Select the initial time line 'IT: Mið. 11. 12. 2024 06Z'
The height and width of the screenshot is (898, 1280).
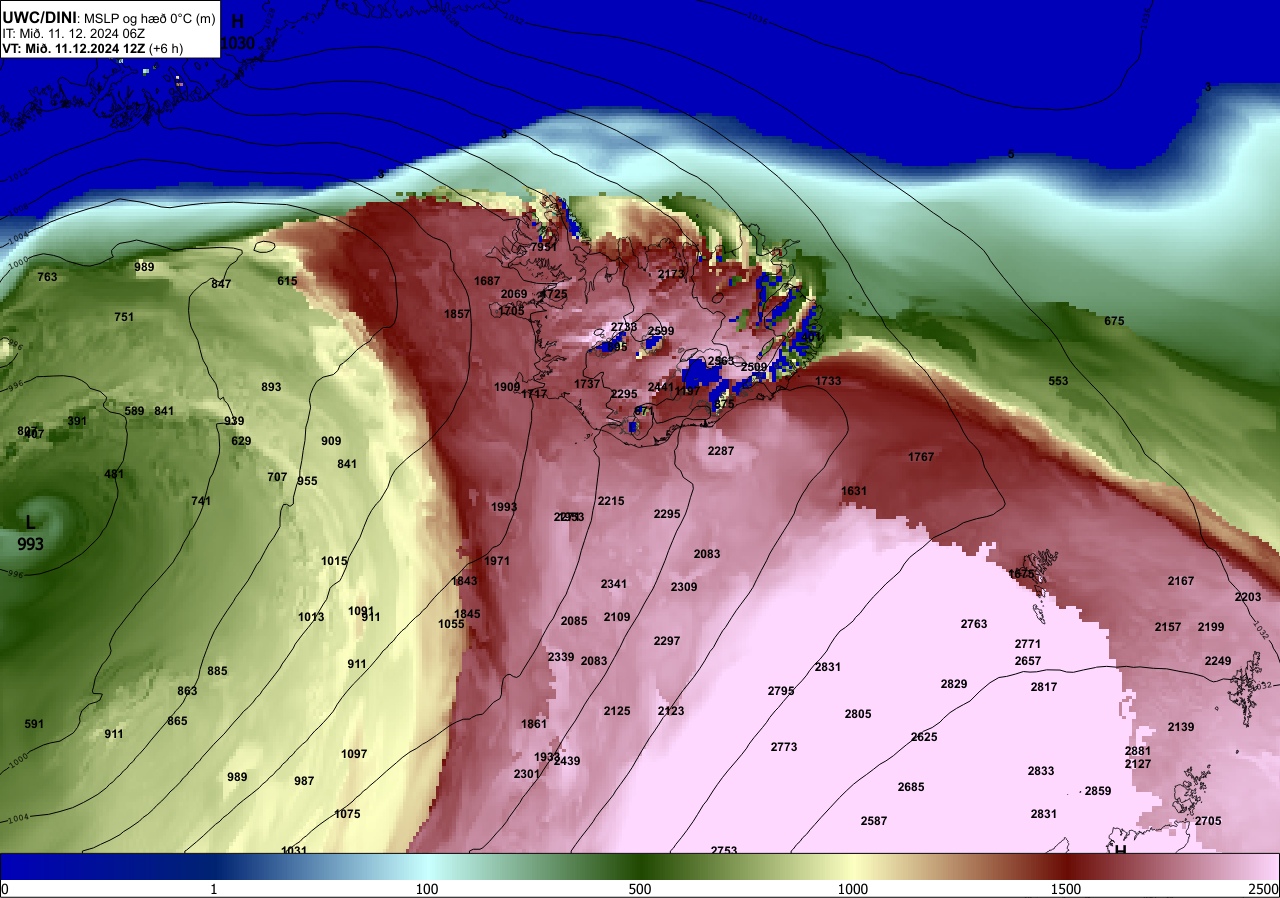click(x=72, y=33)
